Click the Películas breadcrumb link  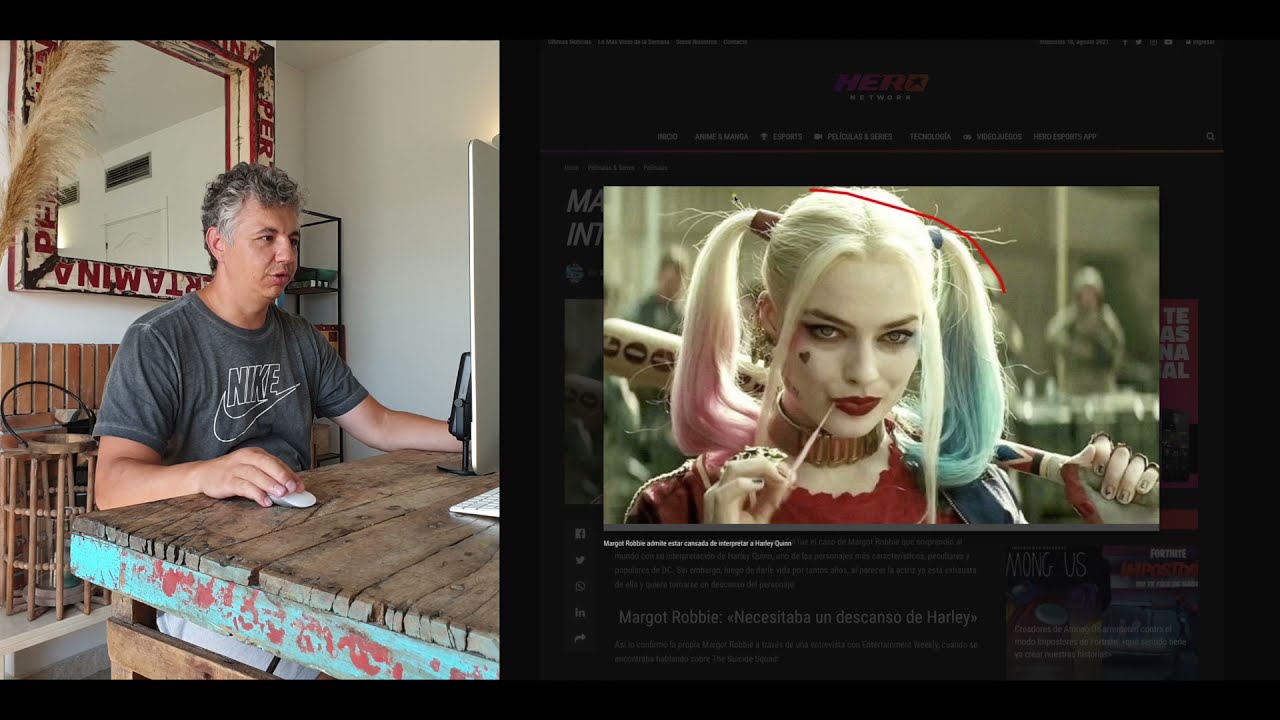click(655, 168)
